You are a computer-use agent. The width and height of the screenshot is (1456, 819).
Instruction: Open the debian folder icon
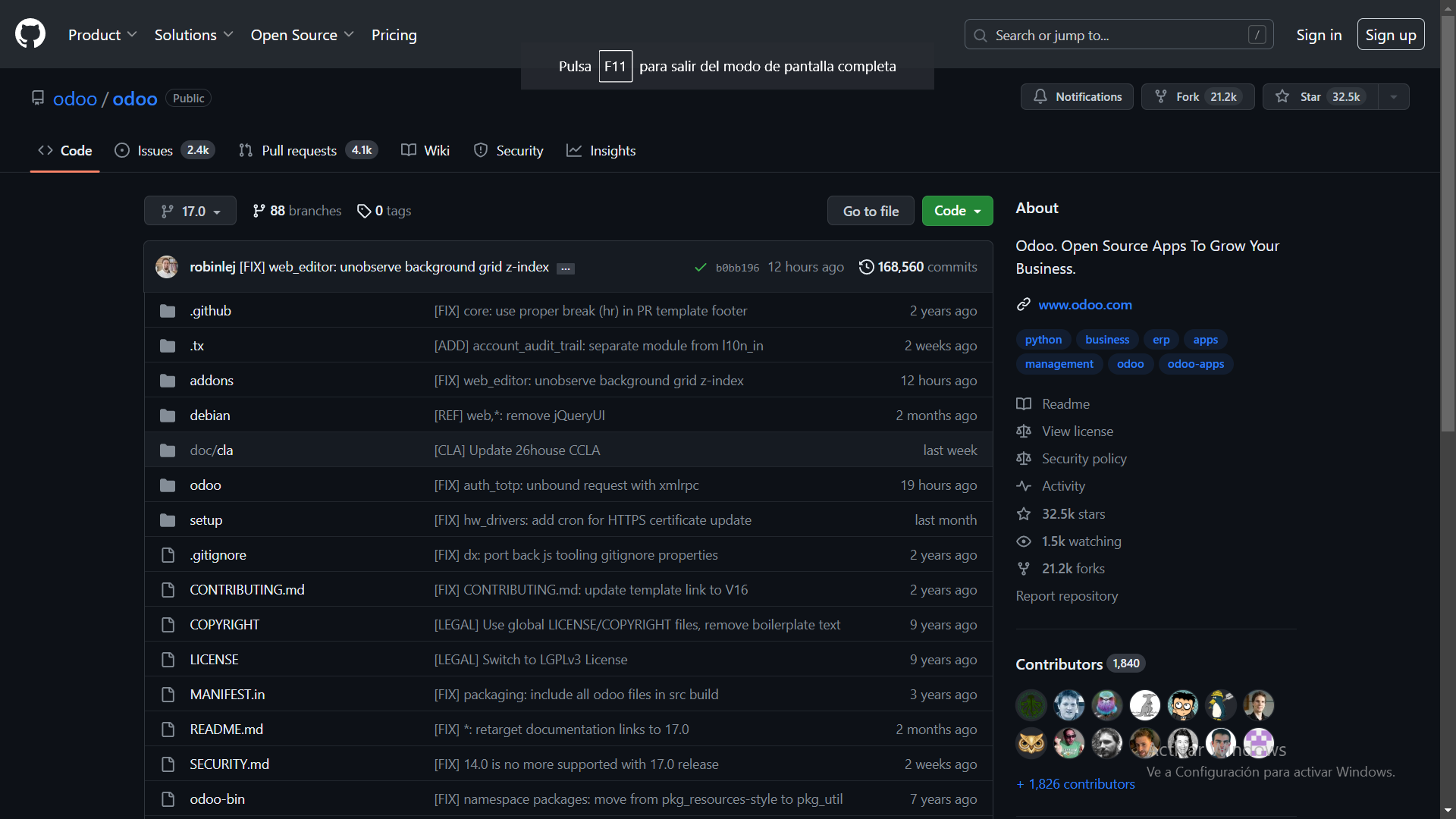coord(168,416)
